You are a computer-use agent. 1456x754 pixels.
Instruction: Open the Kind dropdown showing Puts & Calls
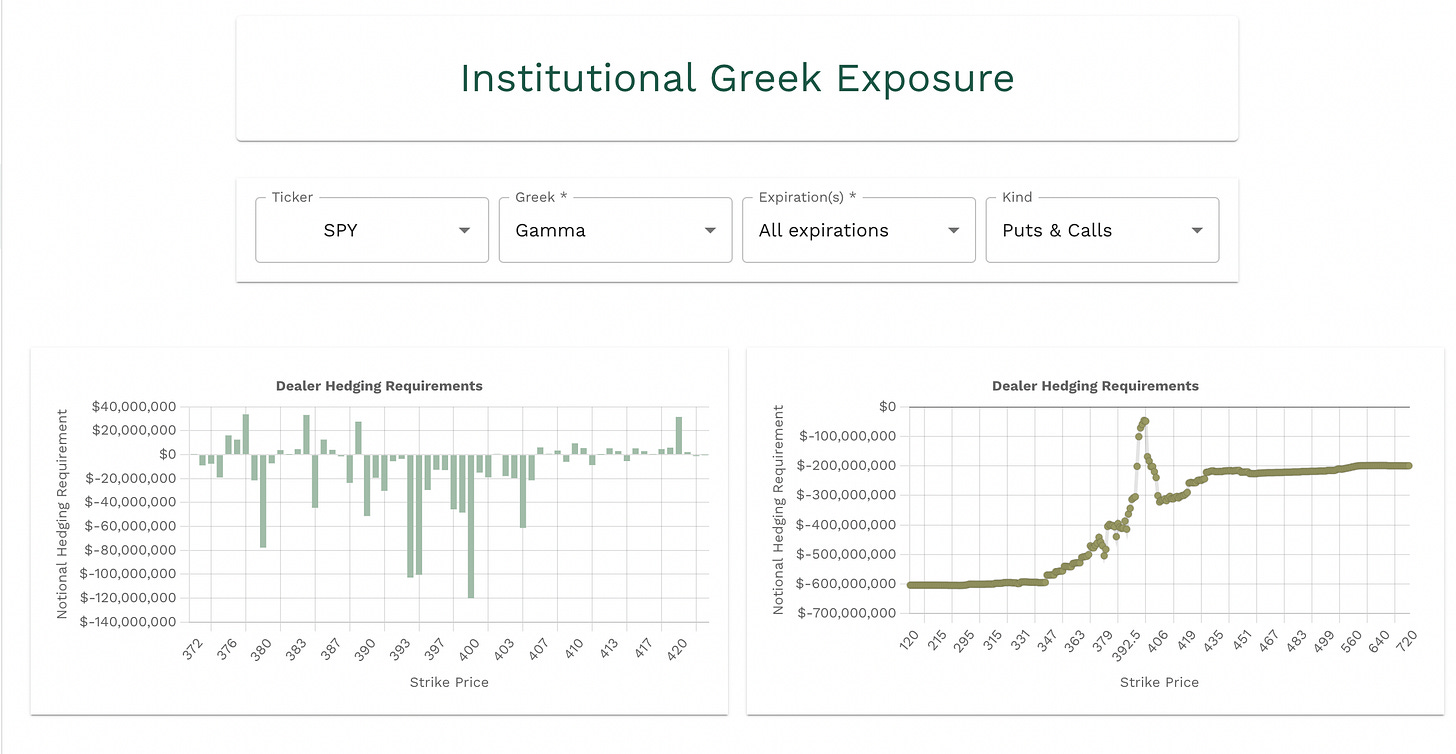(x=1102, y=230)
